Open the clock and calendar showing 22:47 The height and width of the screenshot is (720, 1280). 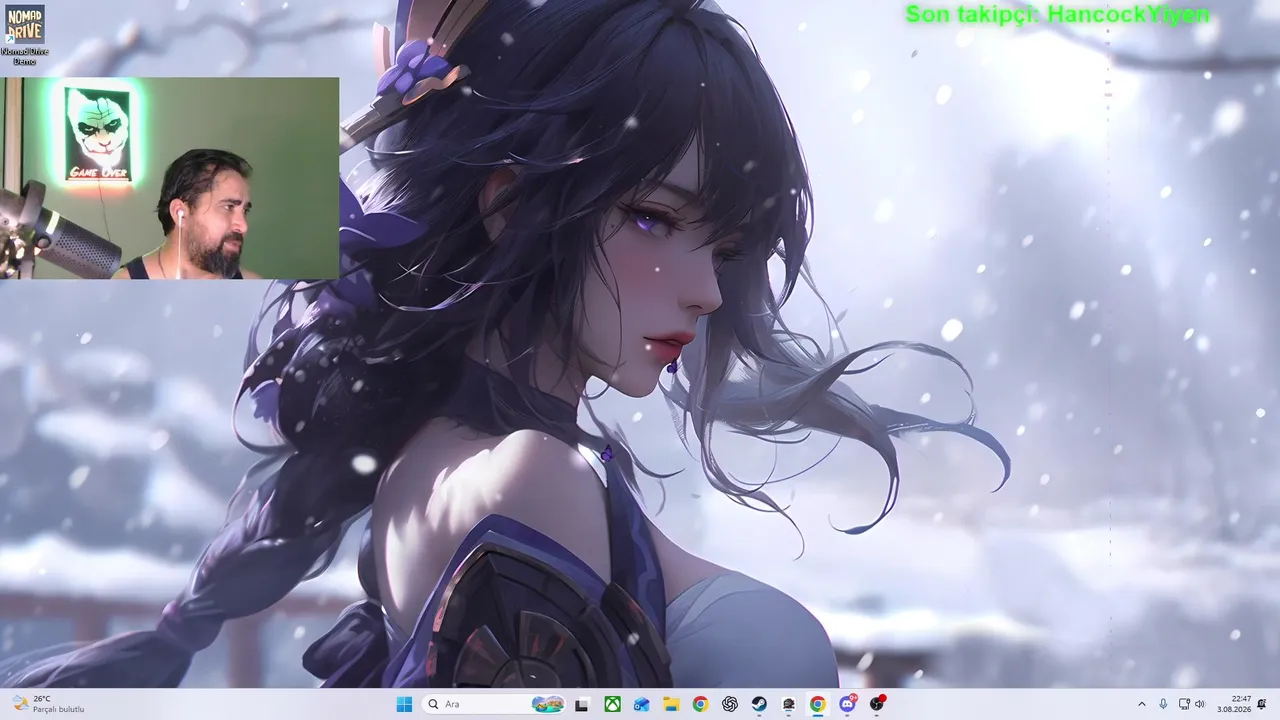click(1234, 704)
